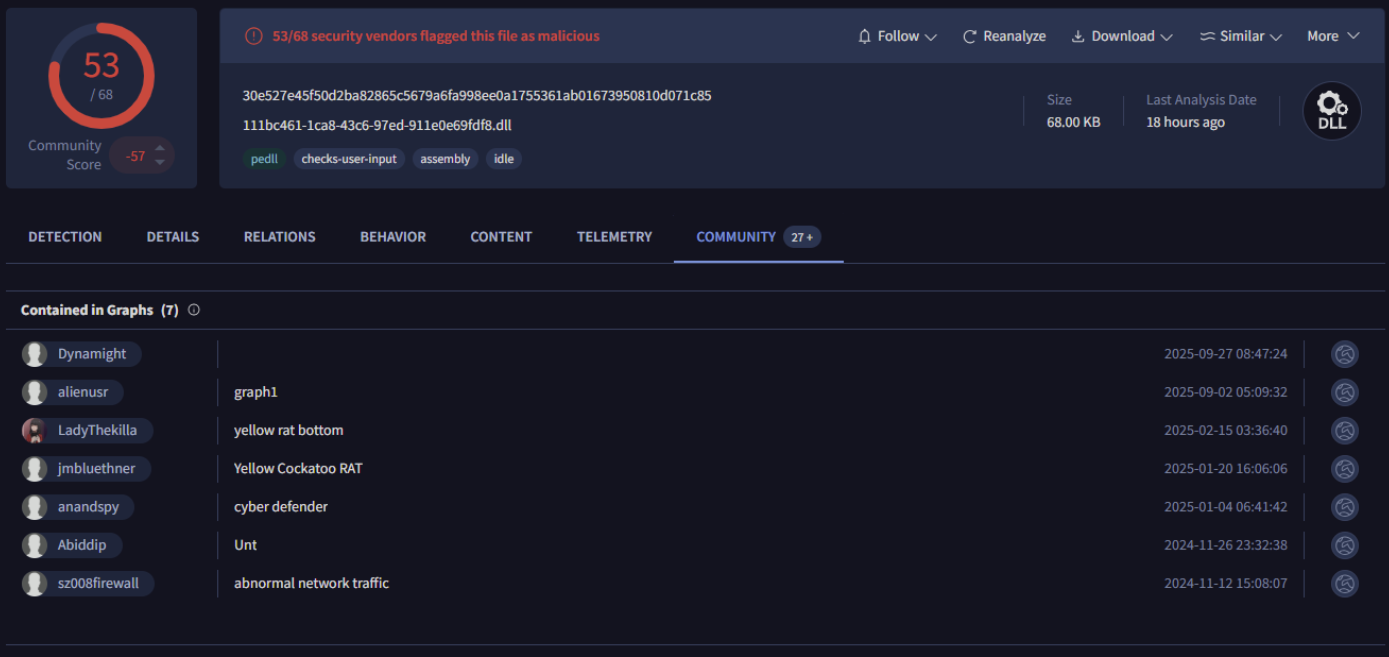
Task: Open user profile alienusr
Action: pyautogui.click(x=82, y=392)
